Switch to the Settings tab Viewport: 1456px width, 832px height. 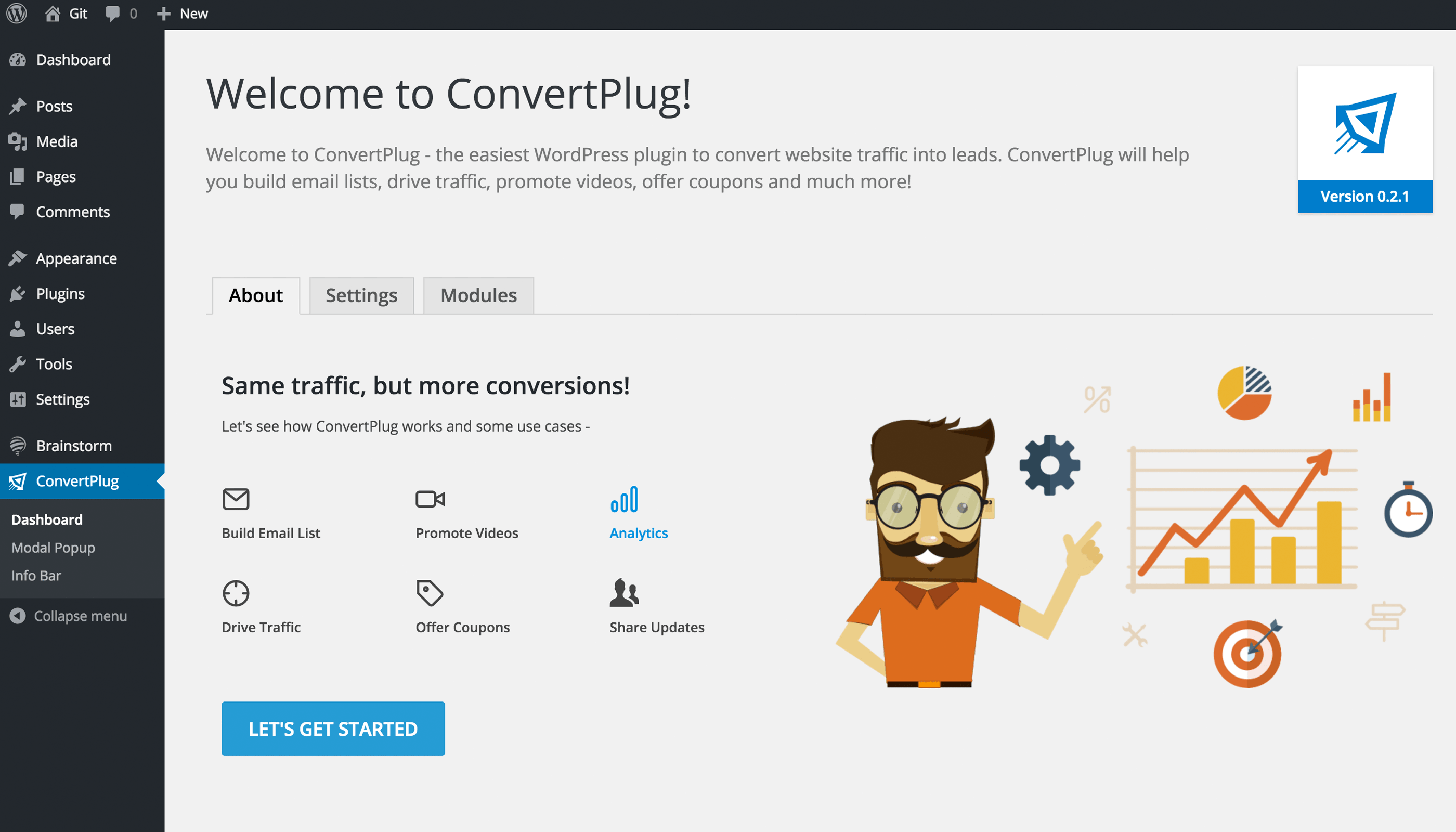click(x=361, y=295)
